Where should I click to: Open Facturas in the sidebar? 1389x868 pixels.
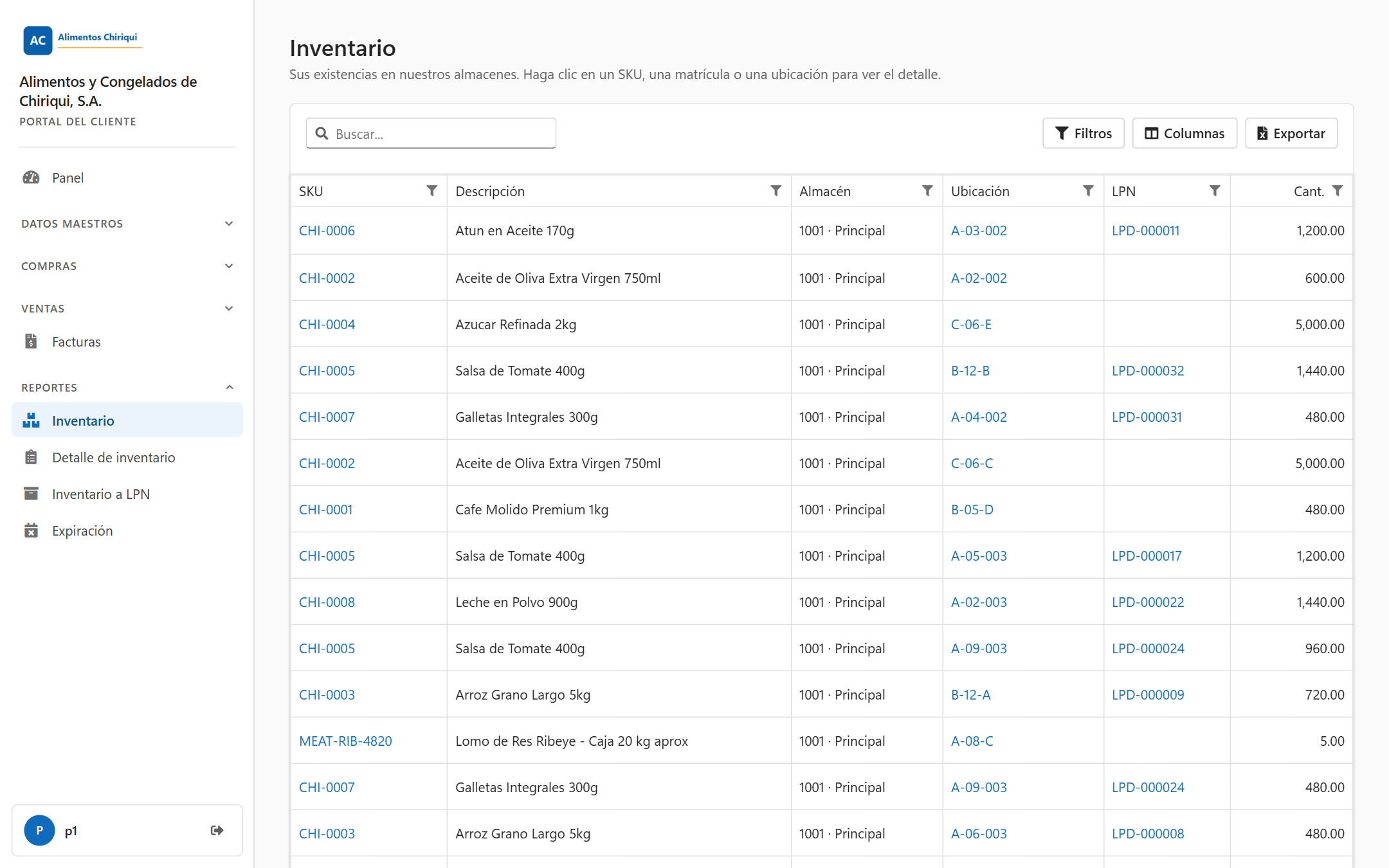(x=127, y=341)
